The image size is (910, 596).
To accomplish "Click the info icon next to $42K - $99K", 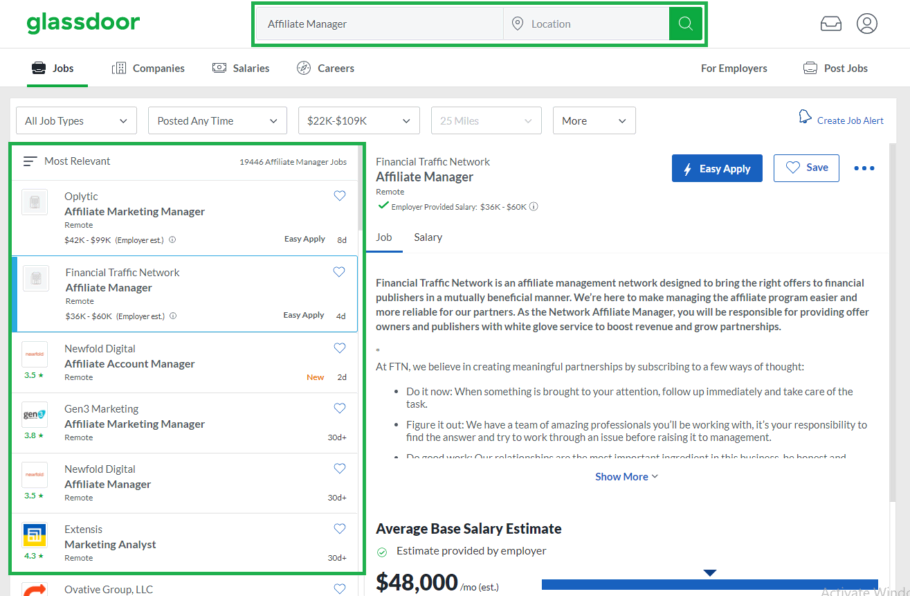I will coord(172,240).
